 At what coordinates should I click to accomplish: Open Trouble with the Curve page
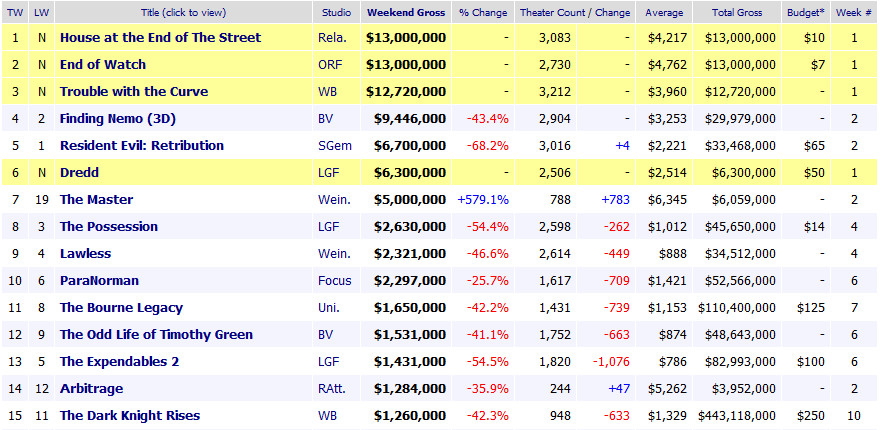[x=134, y=92]
